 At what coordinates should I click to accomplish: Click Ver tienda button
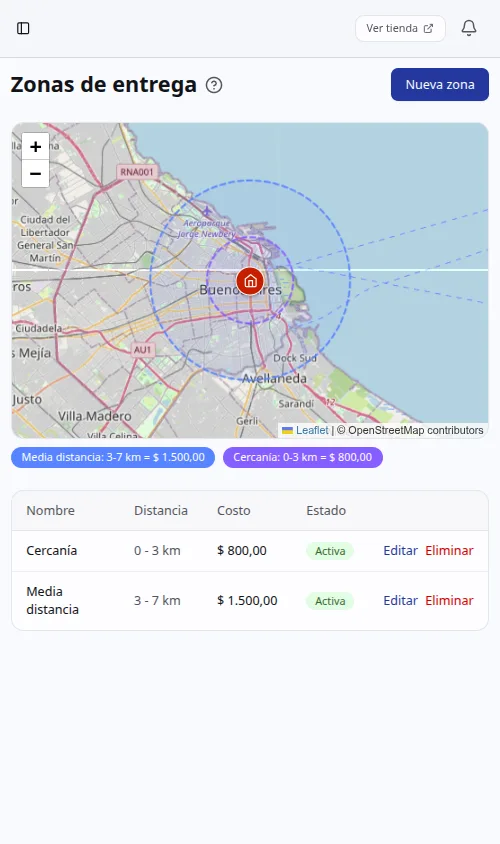pos(400,28)
